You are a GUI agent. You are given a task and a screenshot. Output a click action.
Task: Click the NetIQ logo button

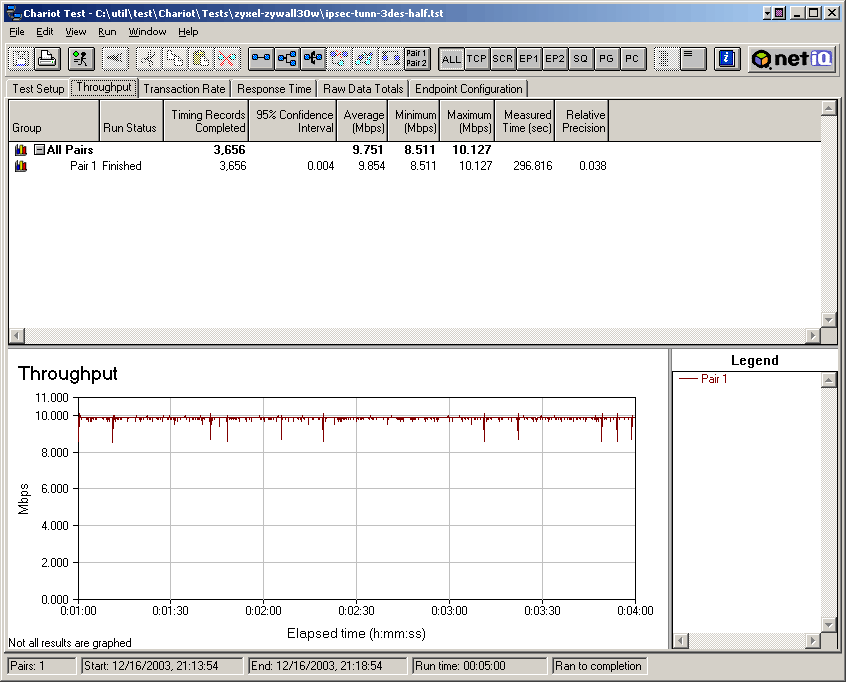click(793, 59)
